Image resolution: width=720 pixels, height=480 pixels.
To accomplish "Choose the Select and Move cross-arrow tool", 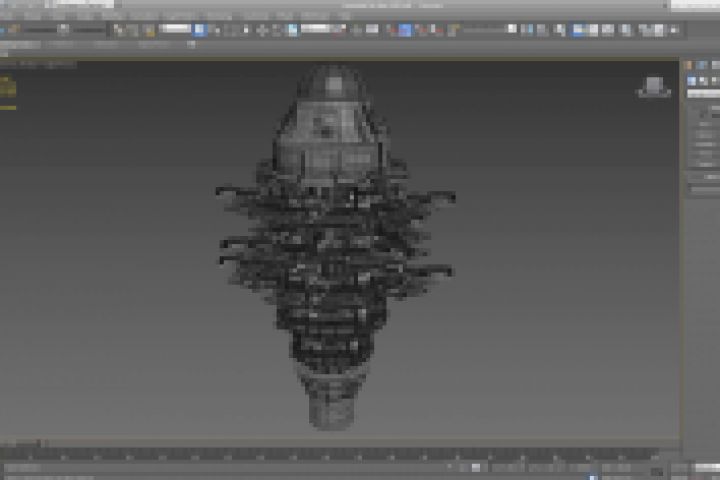I will click(x=262, y=30).
